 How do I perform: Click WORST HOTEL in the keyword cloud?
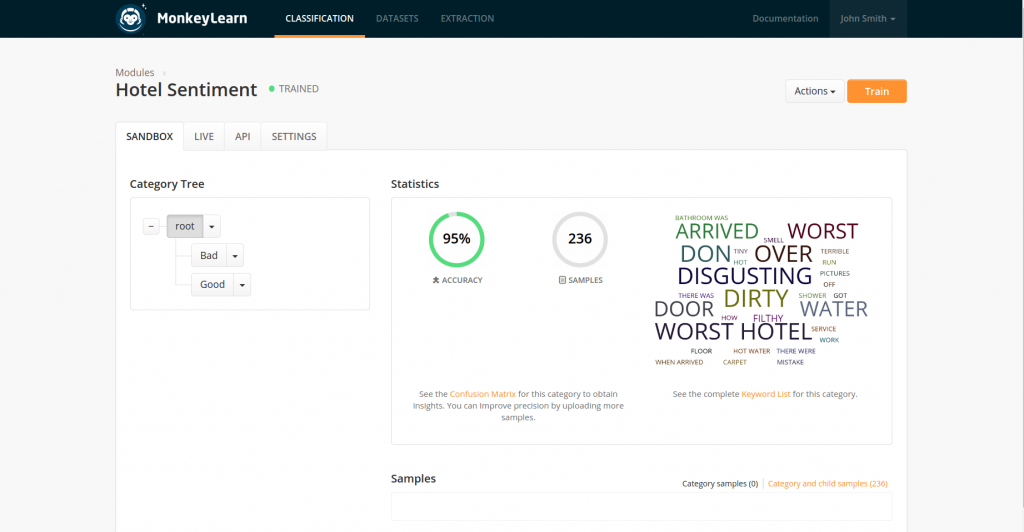tap(733, 332)
